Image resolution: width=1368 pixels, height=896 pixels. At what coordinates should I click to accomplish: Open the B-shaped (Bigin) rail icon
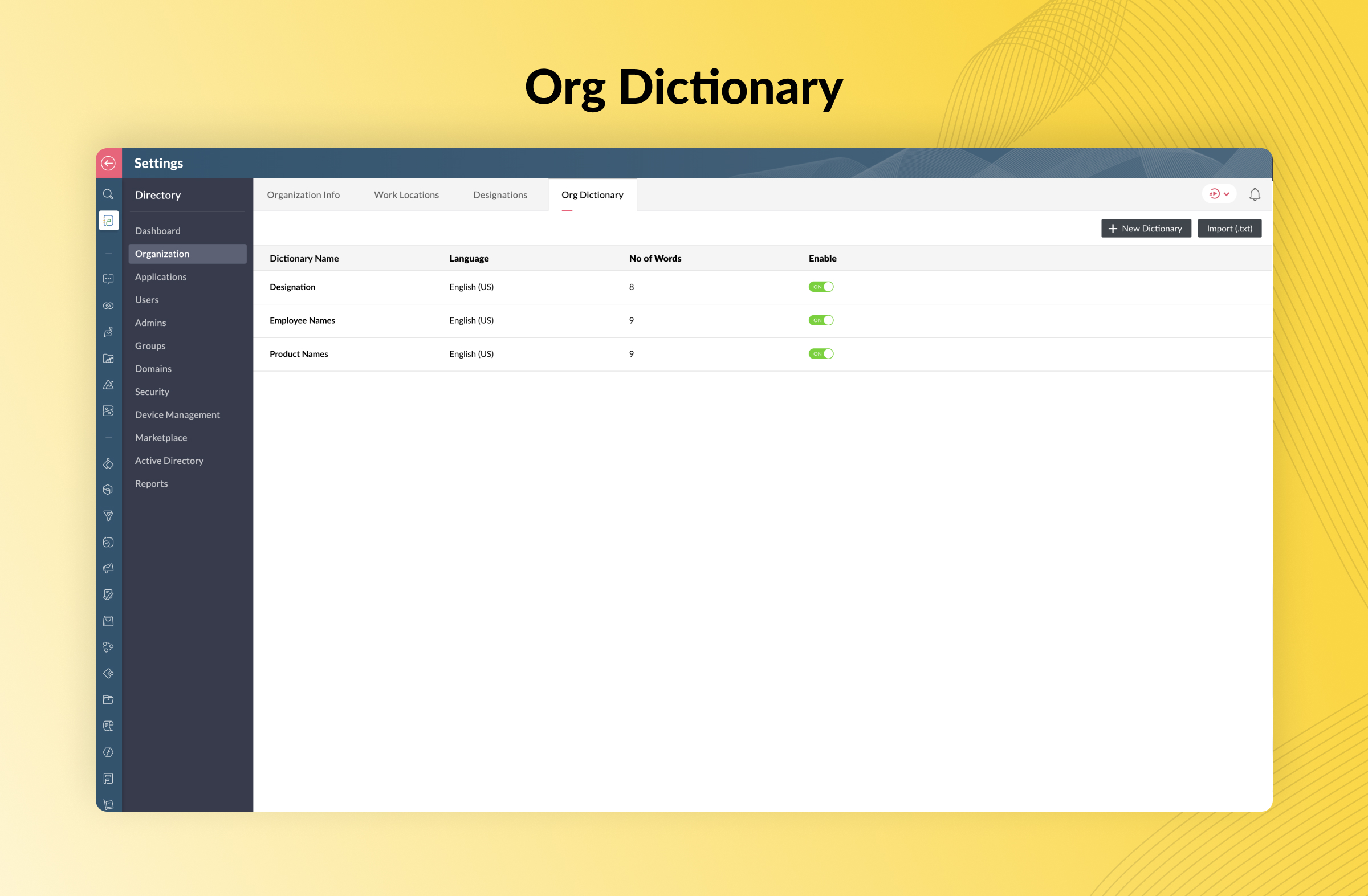(108, 411)
